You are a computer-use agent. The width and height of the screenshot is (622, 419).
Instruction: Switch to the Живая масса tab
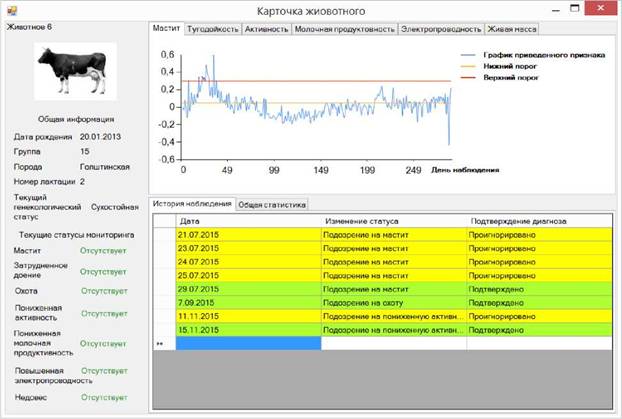[x=512, y=29]
